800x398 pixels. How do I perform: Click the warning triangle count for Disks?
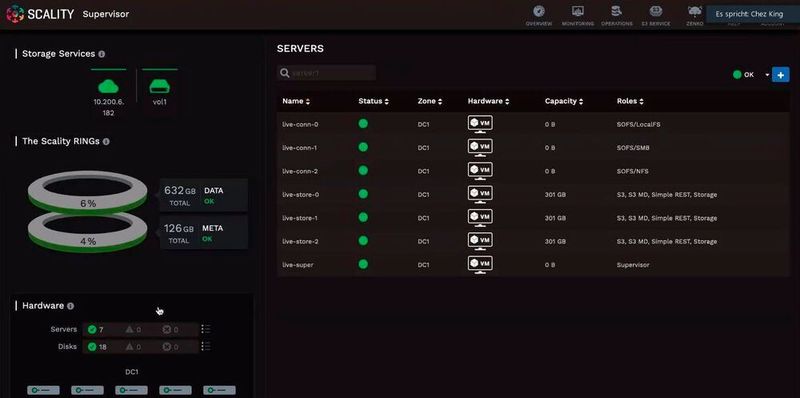[x=133, y=347]
